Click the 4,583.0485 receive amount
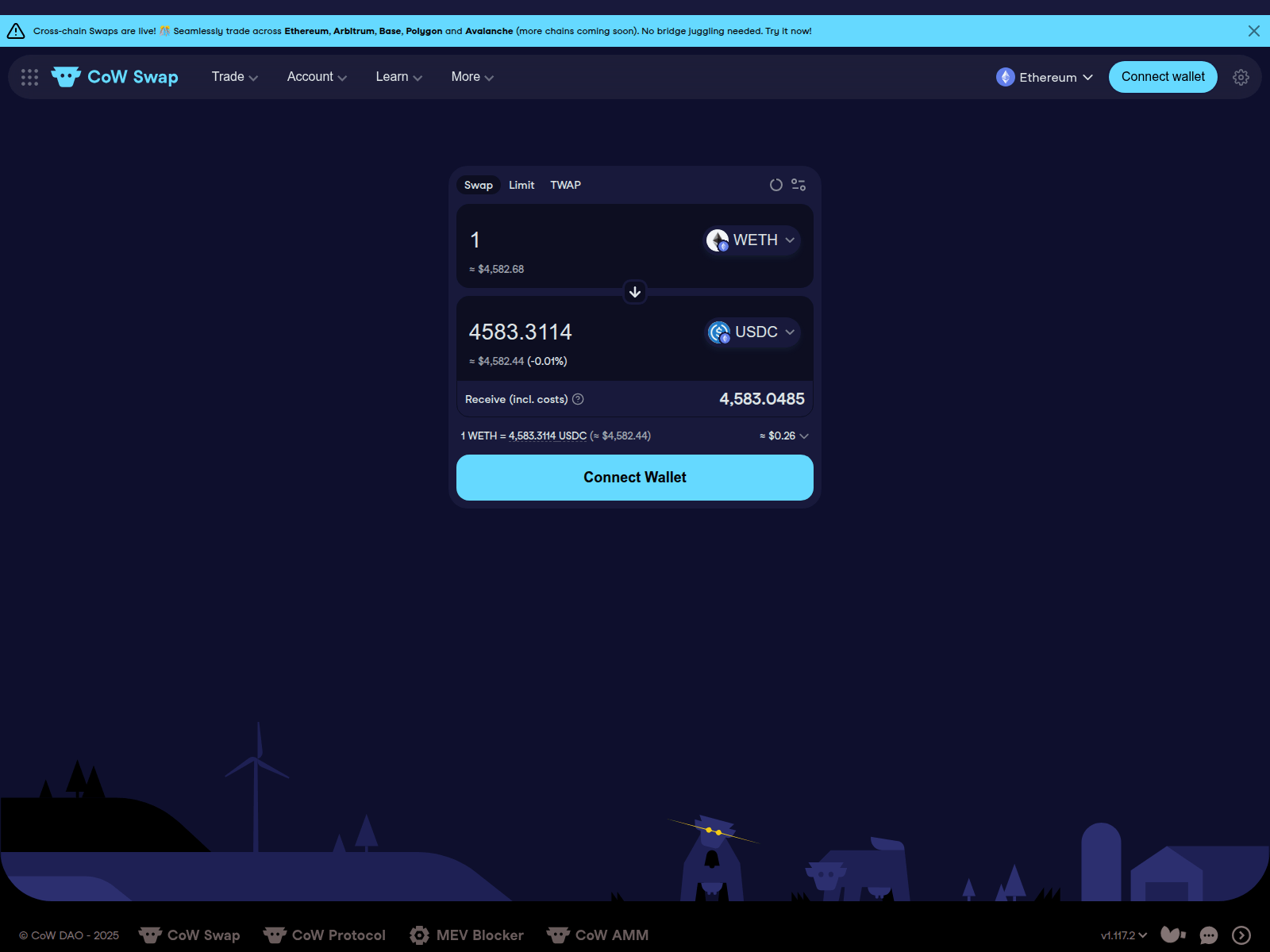 click(762, 399)
